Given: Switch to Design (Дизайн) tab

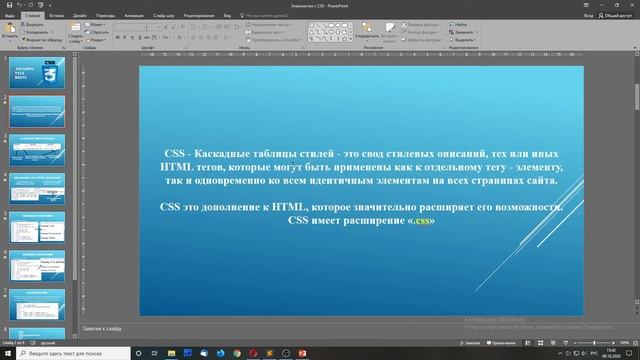Looking at the screenshot, I should click(80, 16).
